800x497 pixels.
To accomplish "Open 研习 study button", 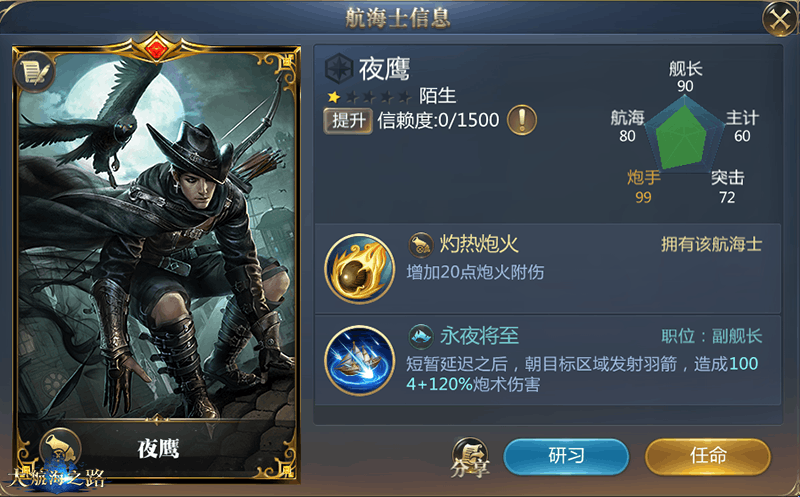I will (x=566, y=457).
